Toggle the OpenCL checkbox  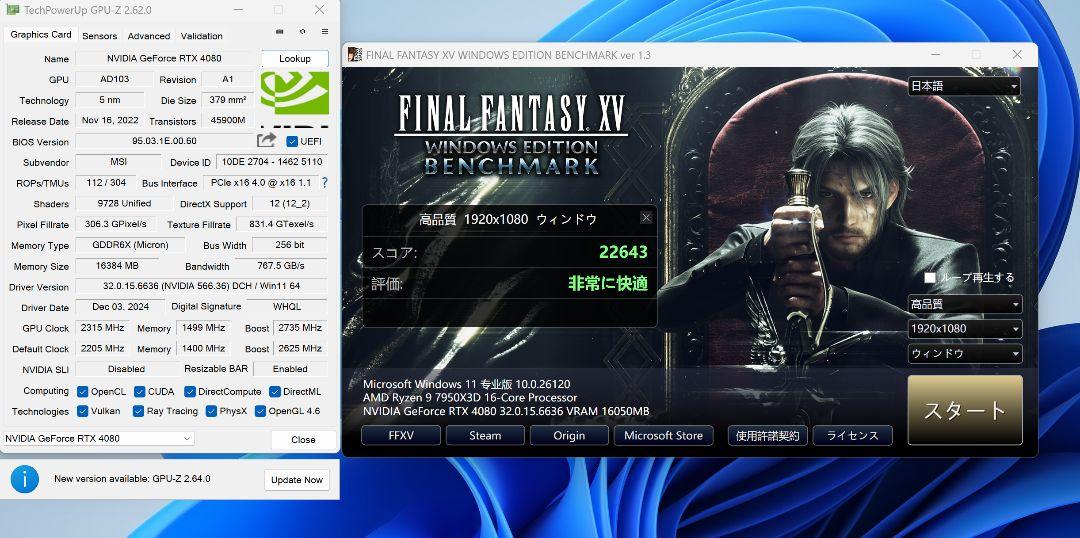coord(83,391)
